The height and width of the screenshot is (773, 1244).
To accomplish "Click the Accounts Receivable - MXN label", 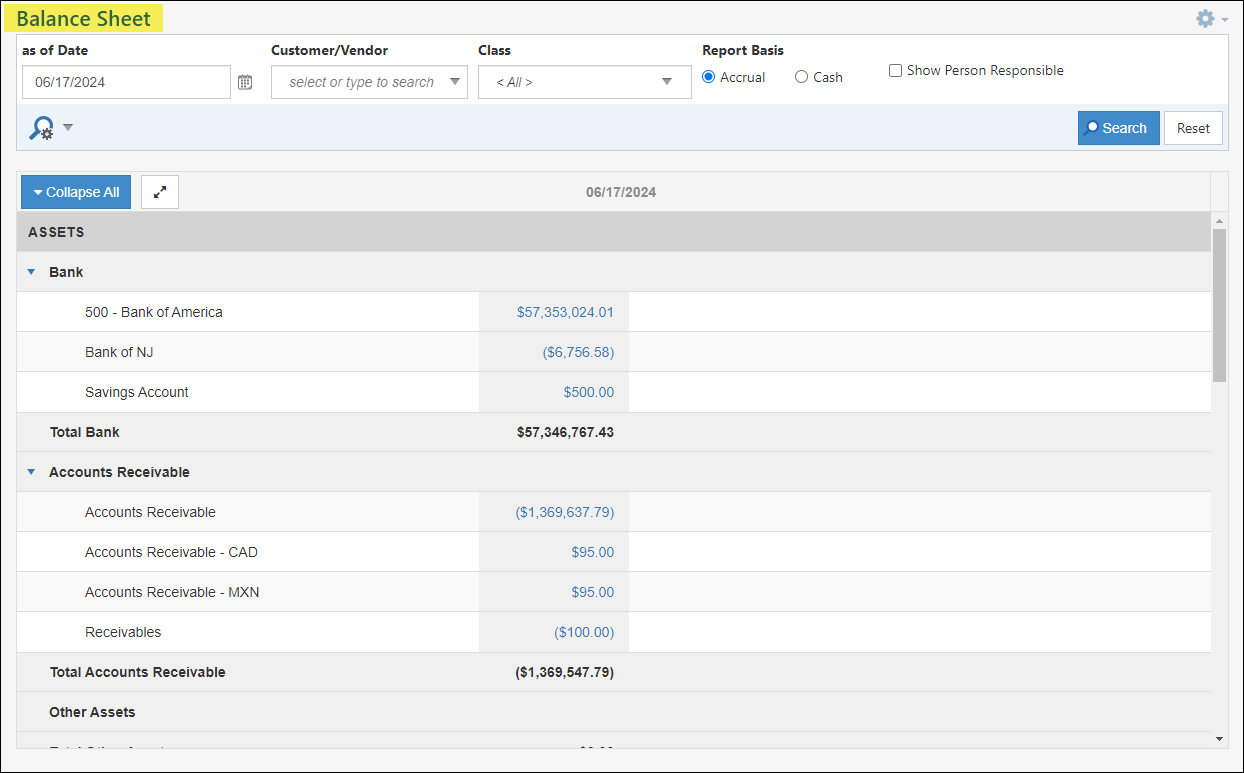I will (x=172, y=592).
